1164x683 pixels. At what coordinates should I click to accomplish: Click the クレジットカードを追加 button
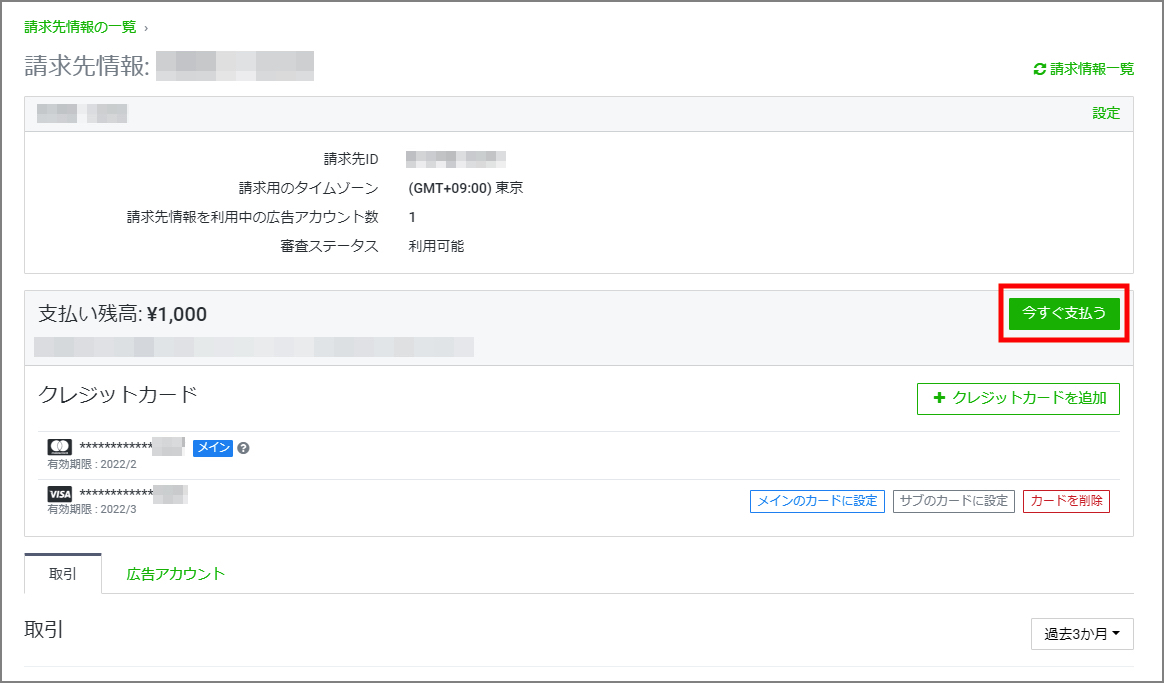[1018, 398]
